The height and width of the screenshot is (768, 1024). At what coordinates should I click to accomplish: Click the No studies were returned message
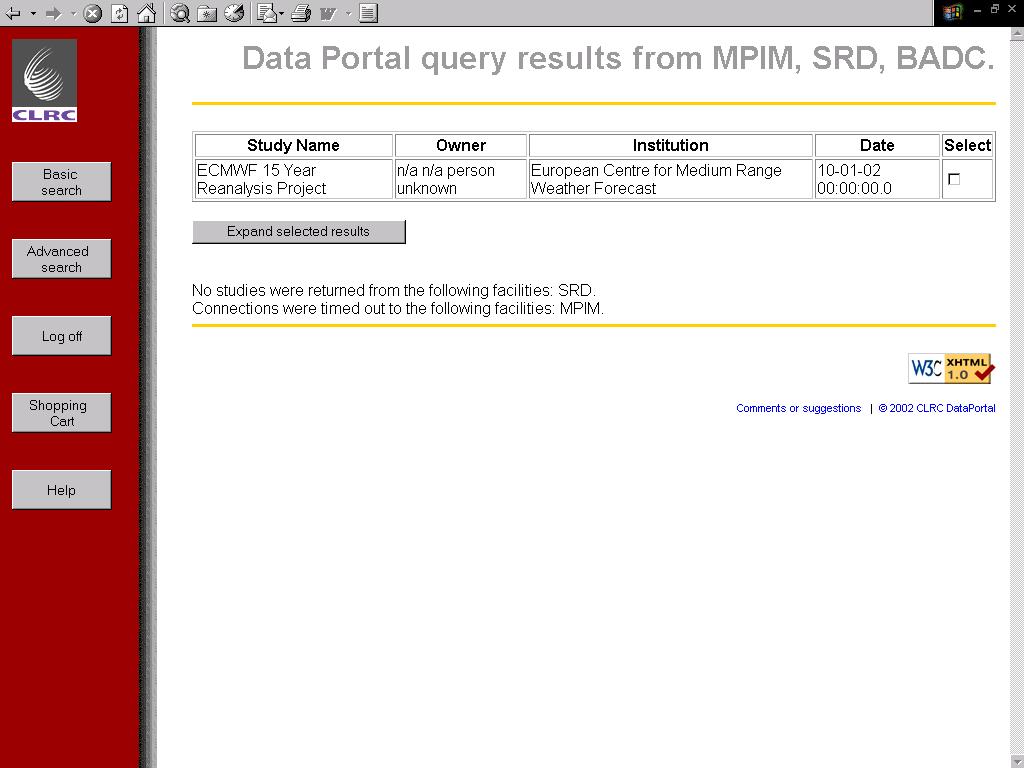(x=394, y=290)
